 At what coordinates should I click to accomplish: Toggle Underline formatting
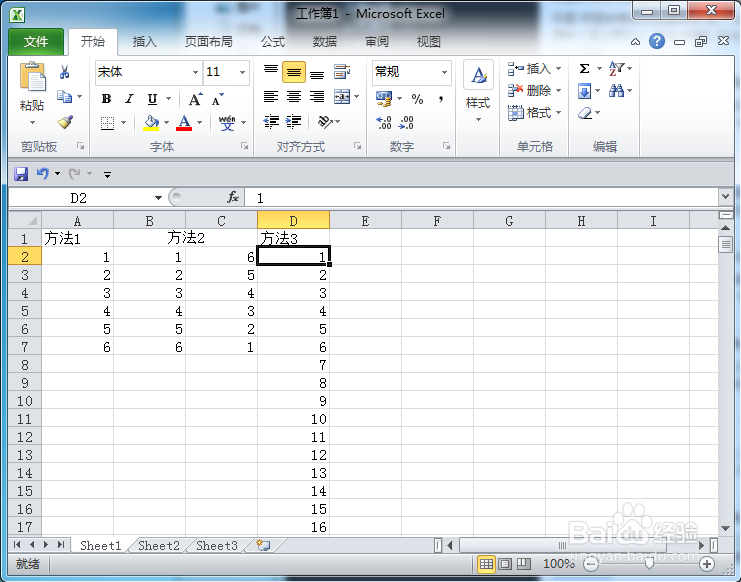tap(152, 99)
